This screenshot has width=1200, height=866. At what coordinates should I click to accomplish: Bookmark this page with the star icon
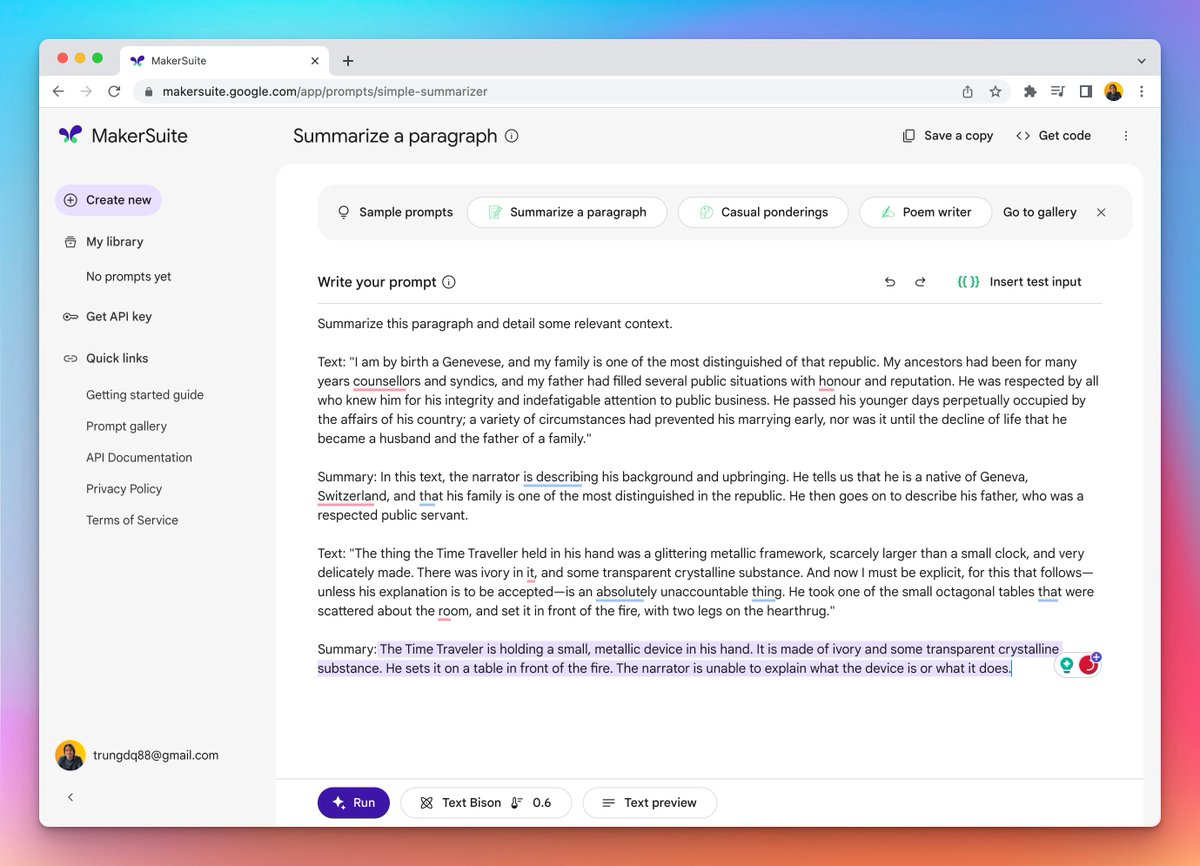pos(995,91)
